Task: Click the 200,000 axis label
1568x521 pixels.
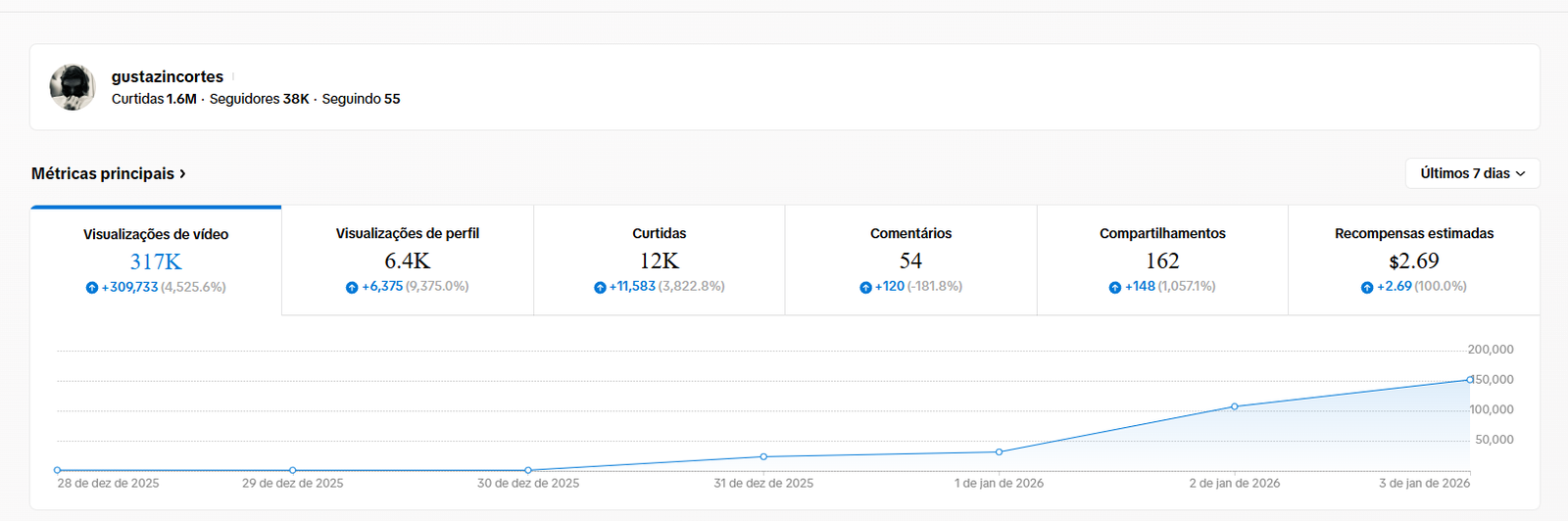Action: (1491, 350)
